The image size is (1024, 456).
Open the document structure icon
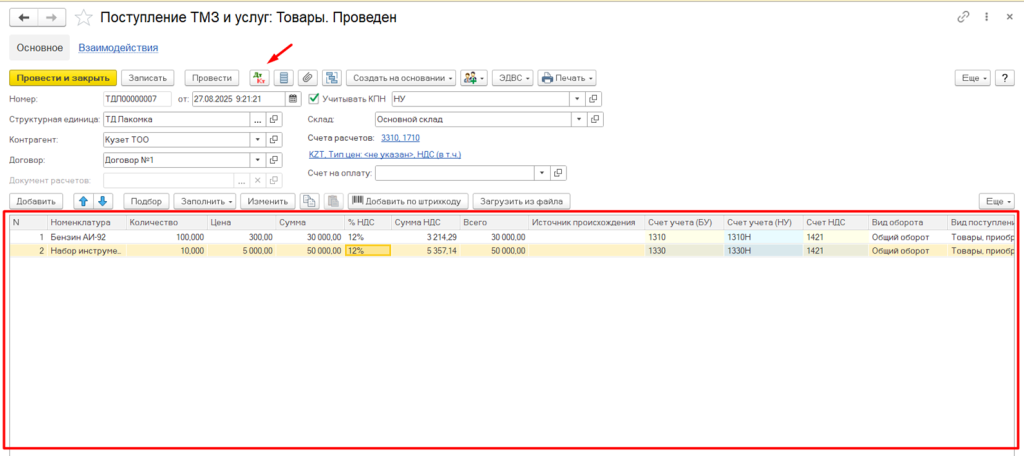331,78
